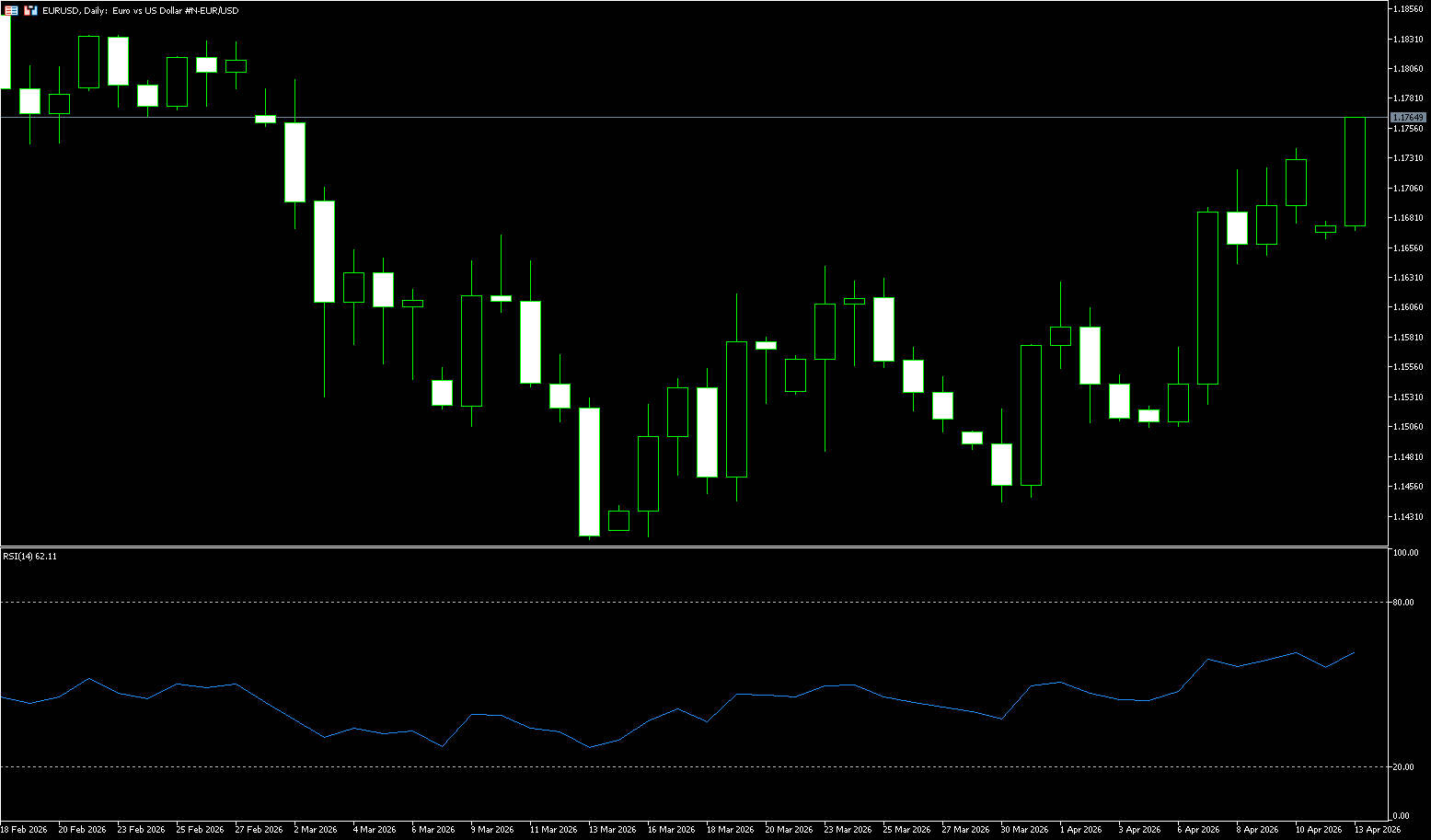Click the lowest candle on 13 Mar

589,471
